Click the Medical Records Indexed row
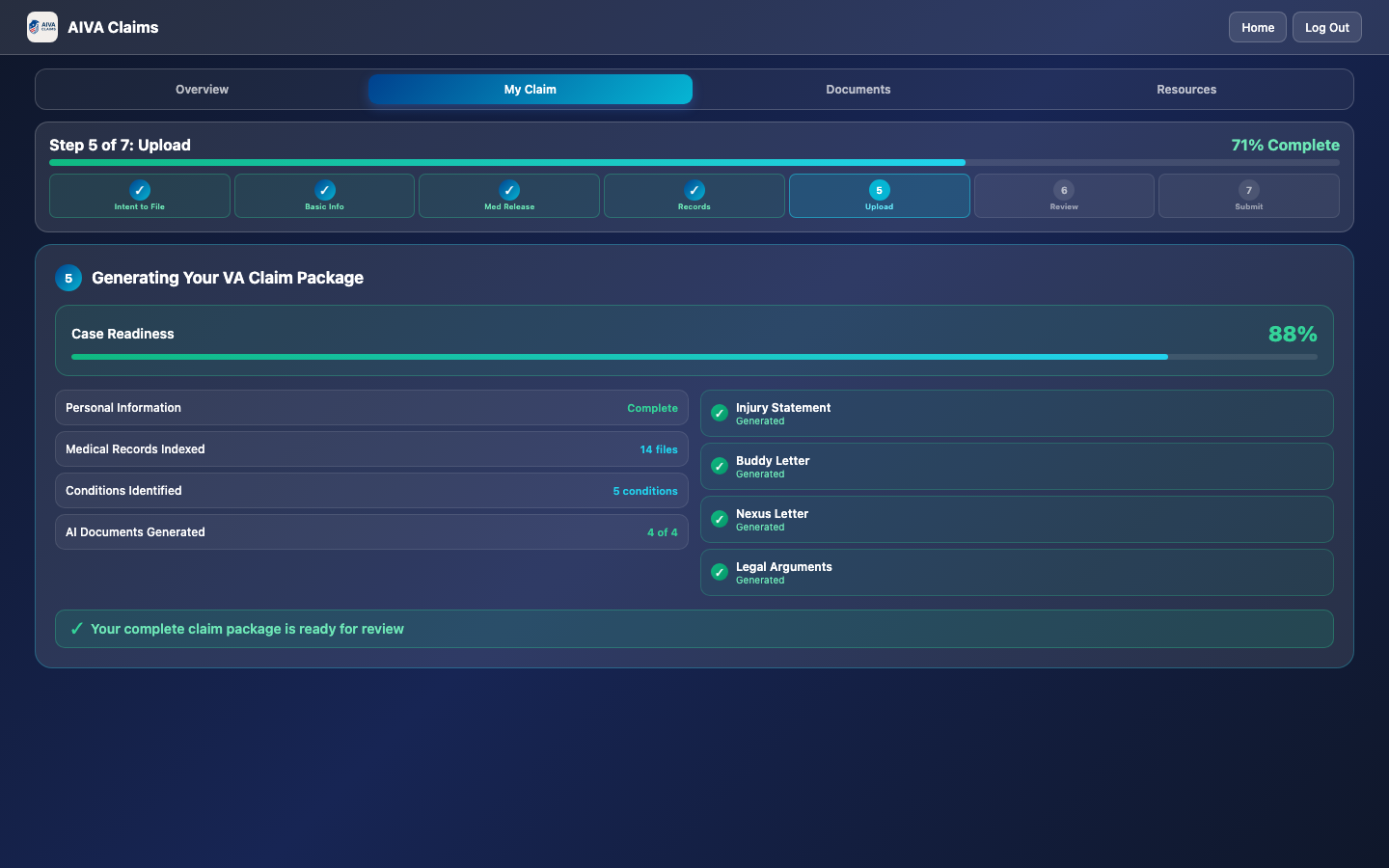The height and width of the screenshot is (868, 1389). 371,449
